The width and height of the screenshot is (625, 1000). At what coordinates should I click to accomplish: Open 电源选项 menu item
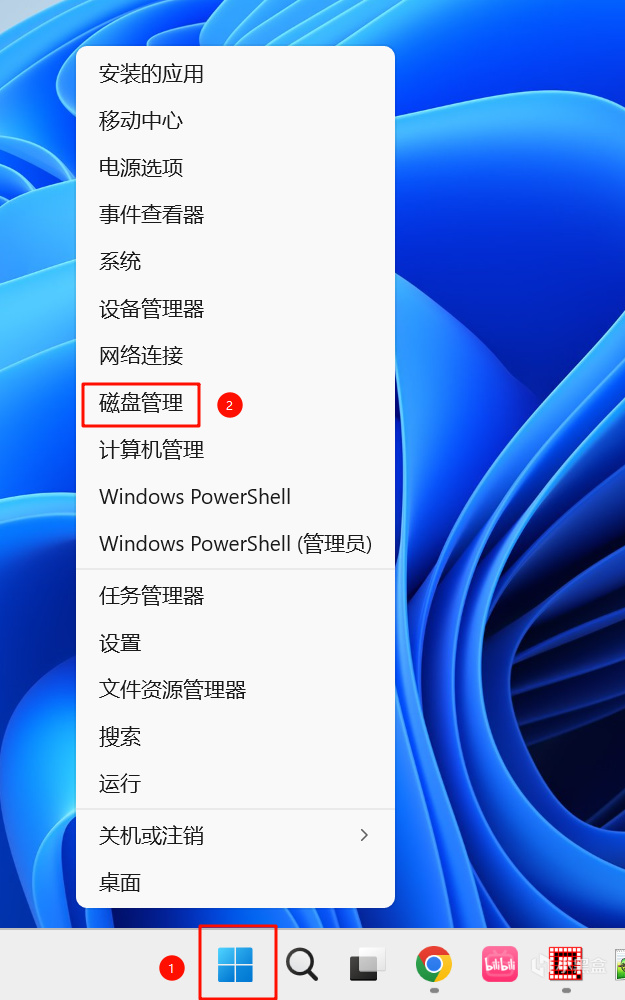click(x=141, y=168)
